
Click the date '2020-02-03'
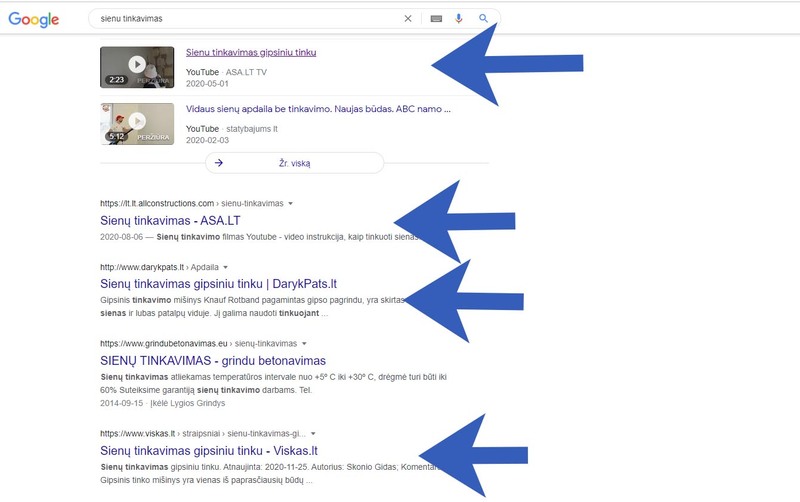coord(207,140)
